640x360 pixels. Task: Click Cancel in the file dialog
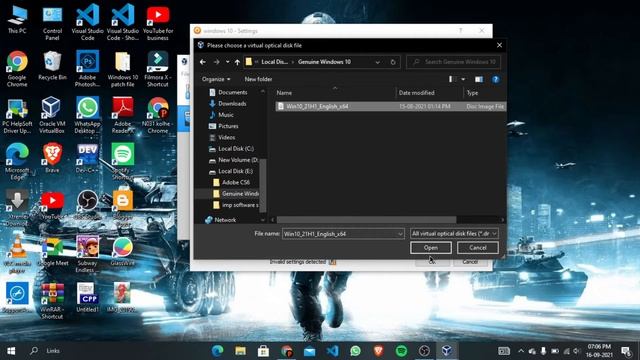tap(478, 247)
